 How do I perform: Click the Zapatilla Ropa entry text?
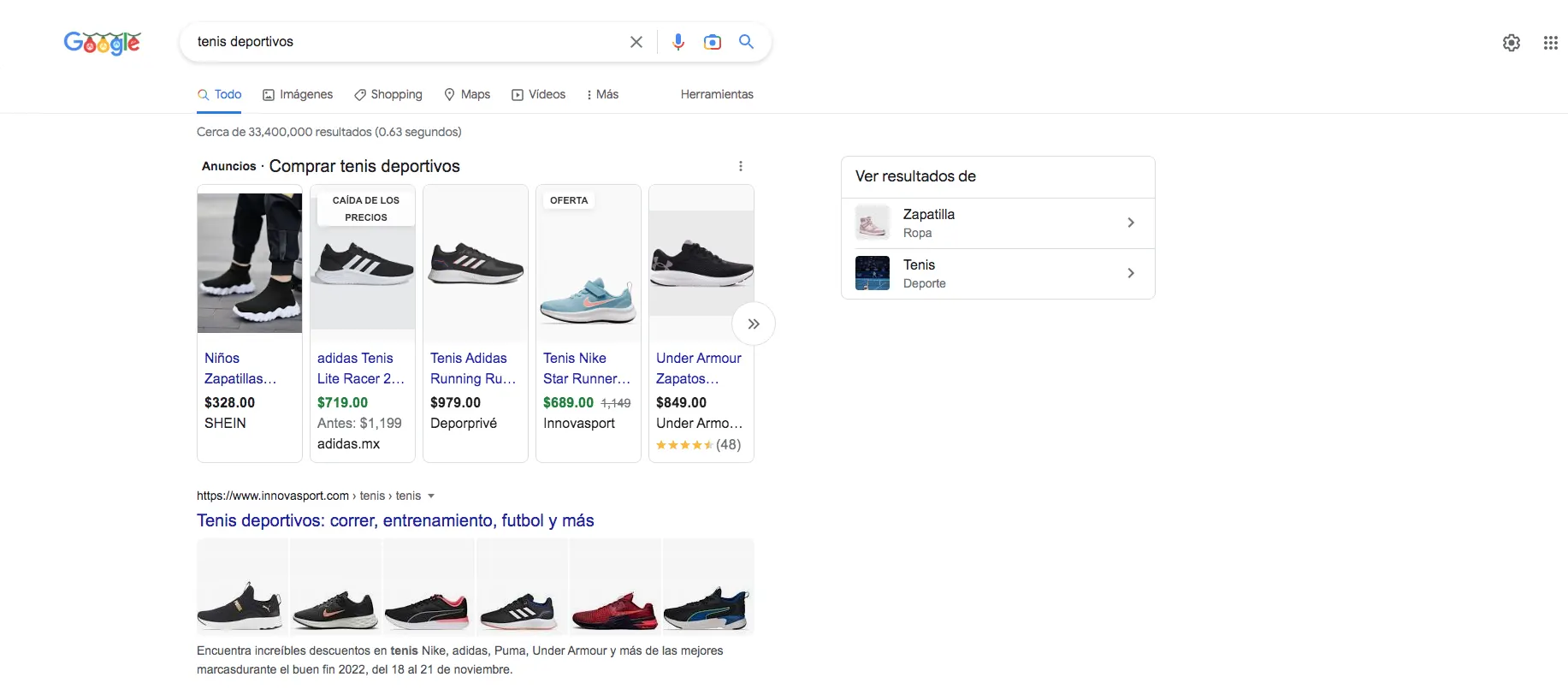[929, 223]
